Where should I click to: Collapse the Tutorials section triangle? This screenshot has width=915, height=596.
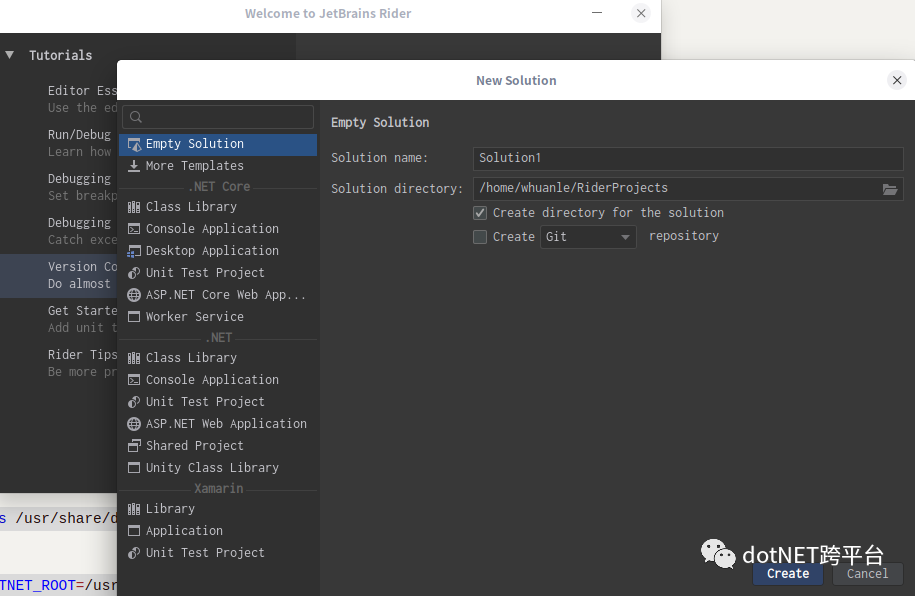click(x=10, y=55)
